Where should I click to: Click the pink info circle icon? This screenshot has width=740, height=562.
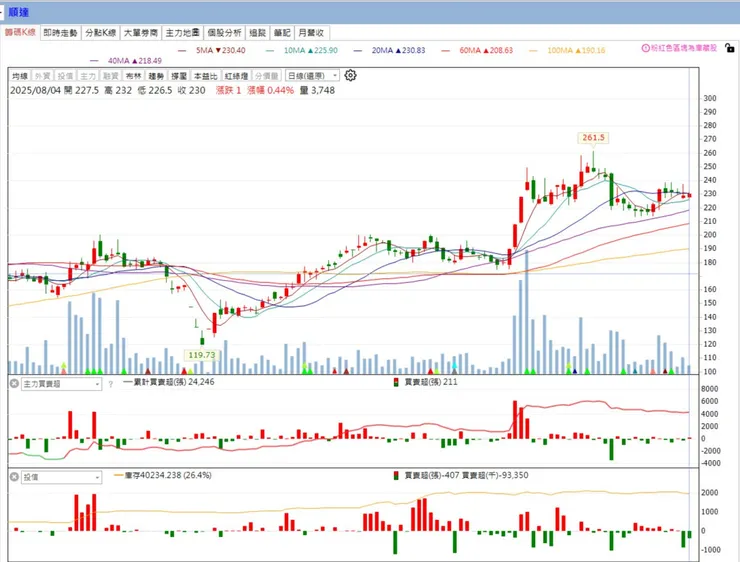[645, 48]
